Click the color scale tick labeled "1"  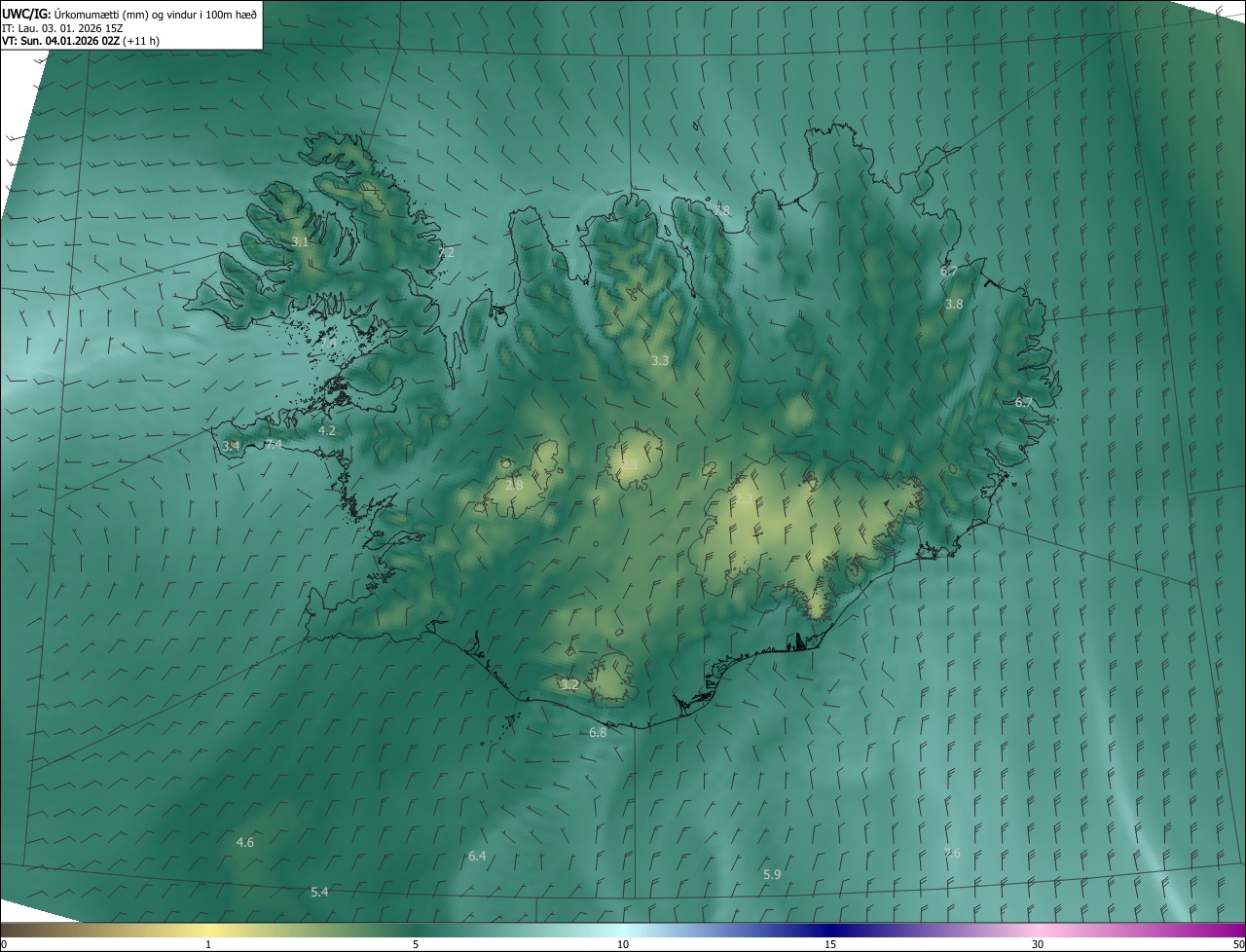click(x=208, y=944)
